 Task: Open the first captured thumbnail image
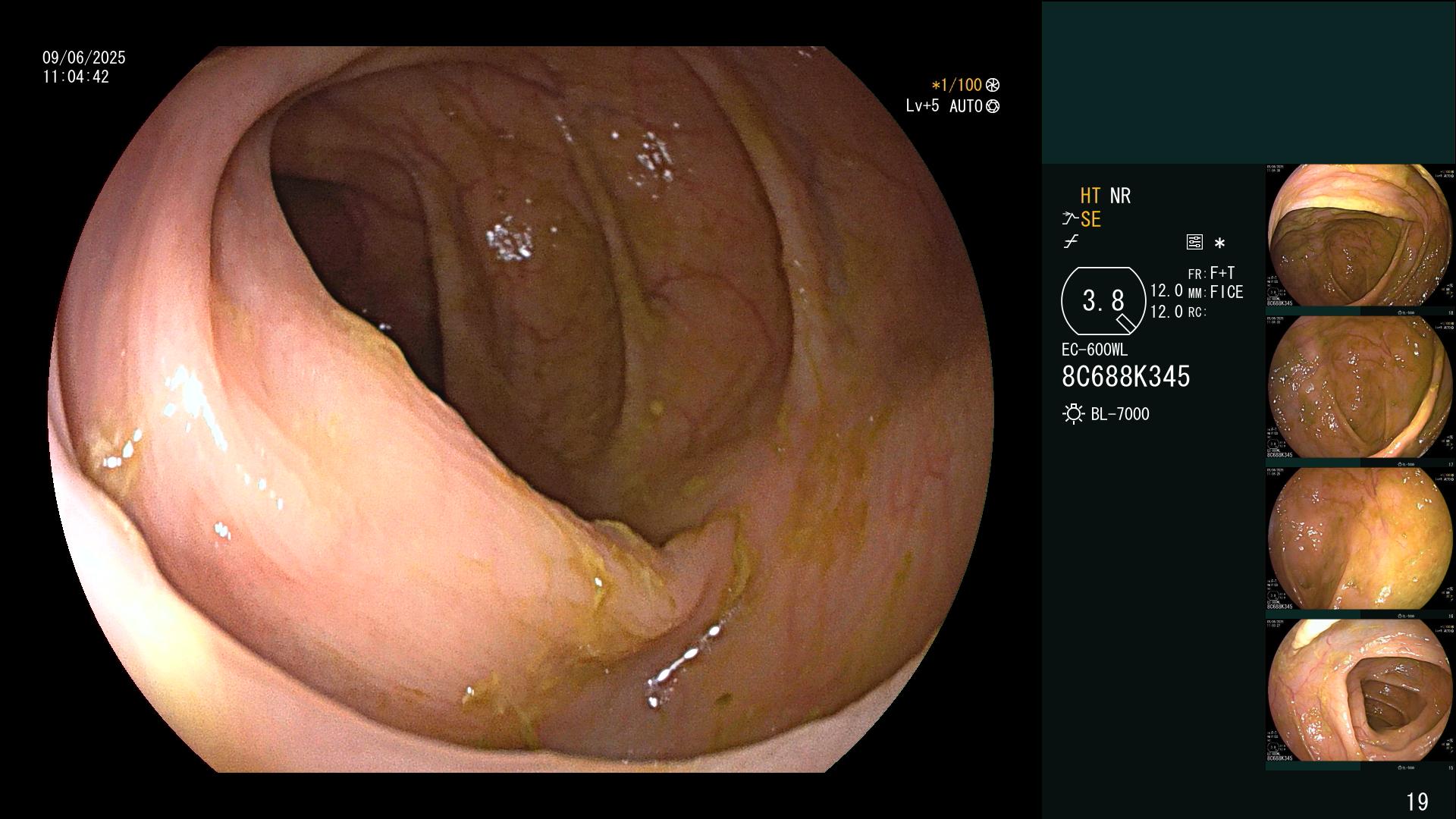coord(1360,236)
